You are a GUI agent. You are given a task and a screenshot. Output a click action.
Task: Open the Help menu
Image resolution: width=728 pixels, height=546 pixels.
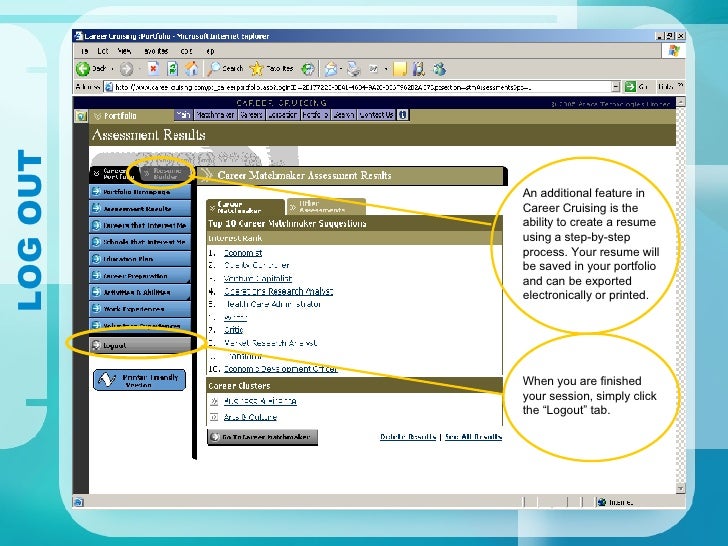point(210,51)
